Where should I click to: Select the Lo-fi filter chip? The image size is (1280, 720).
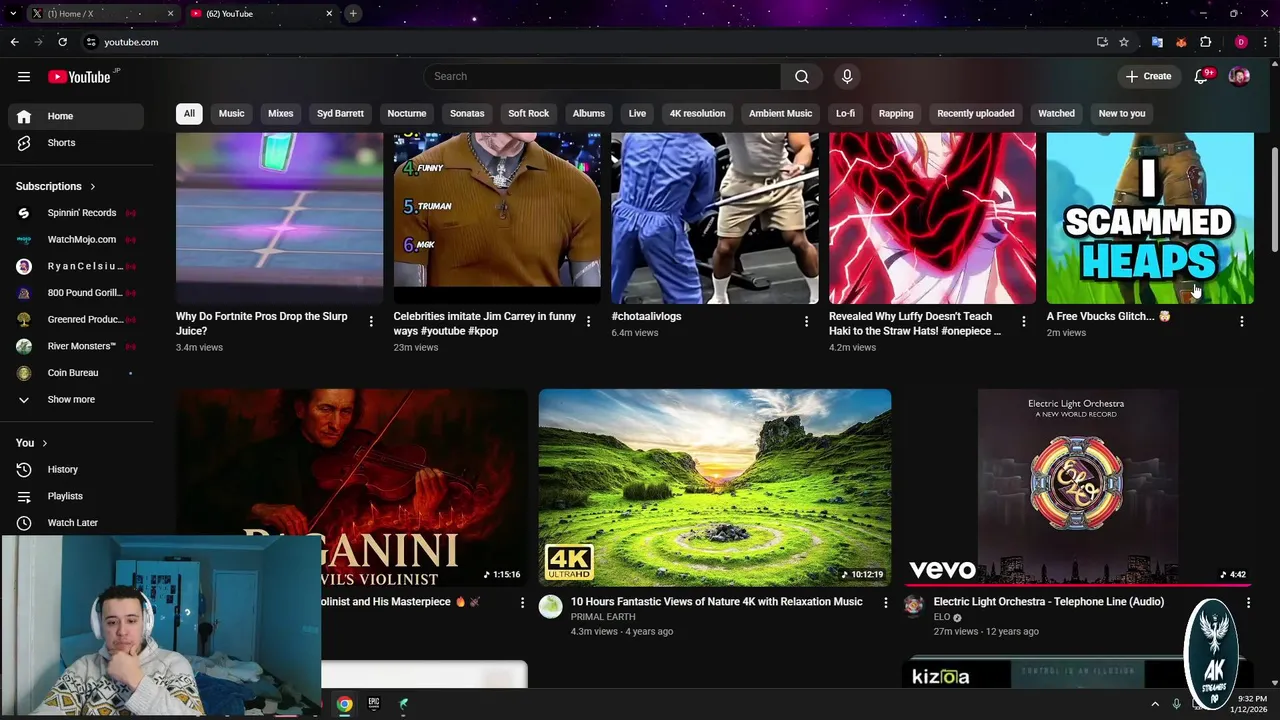[x=845, y=114]
